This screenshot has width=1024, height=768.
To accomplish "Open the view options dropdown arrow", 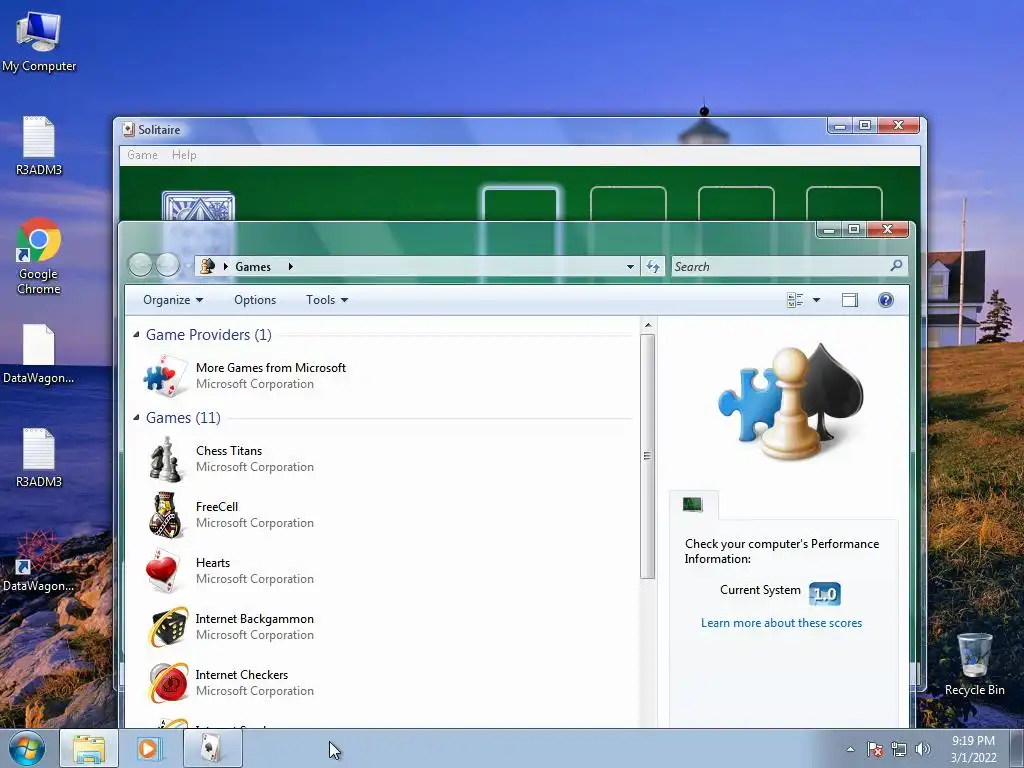I will [816, 300].
